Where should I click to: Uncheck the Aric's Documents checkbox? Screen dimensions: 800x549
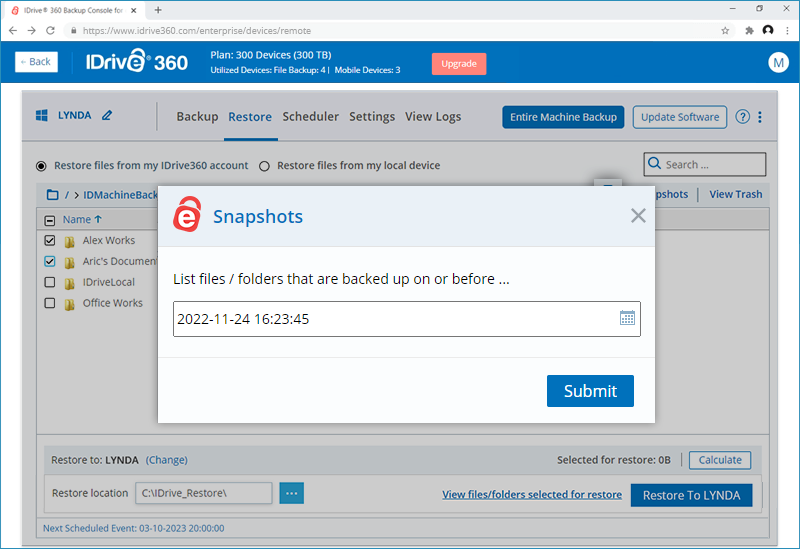click(x=49, y=261)
